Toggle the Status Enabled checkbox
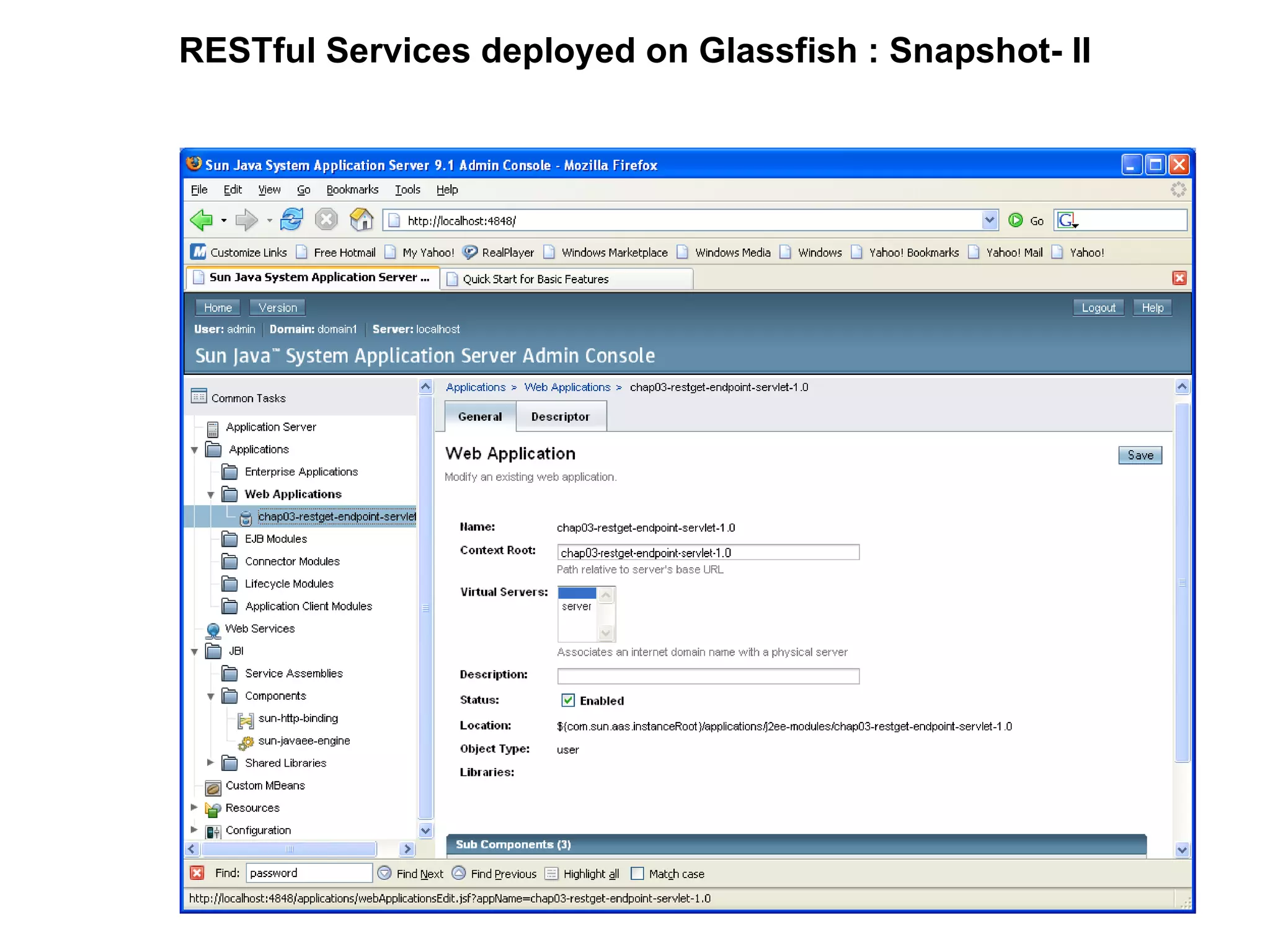Screen dimensions: 1270x952 point(568,700)
